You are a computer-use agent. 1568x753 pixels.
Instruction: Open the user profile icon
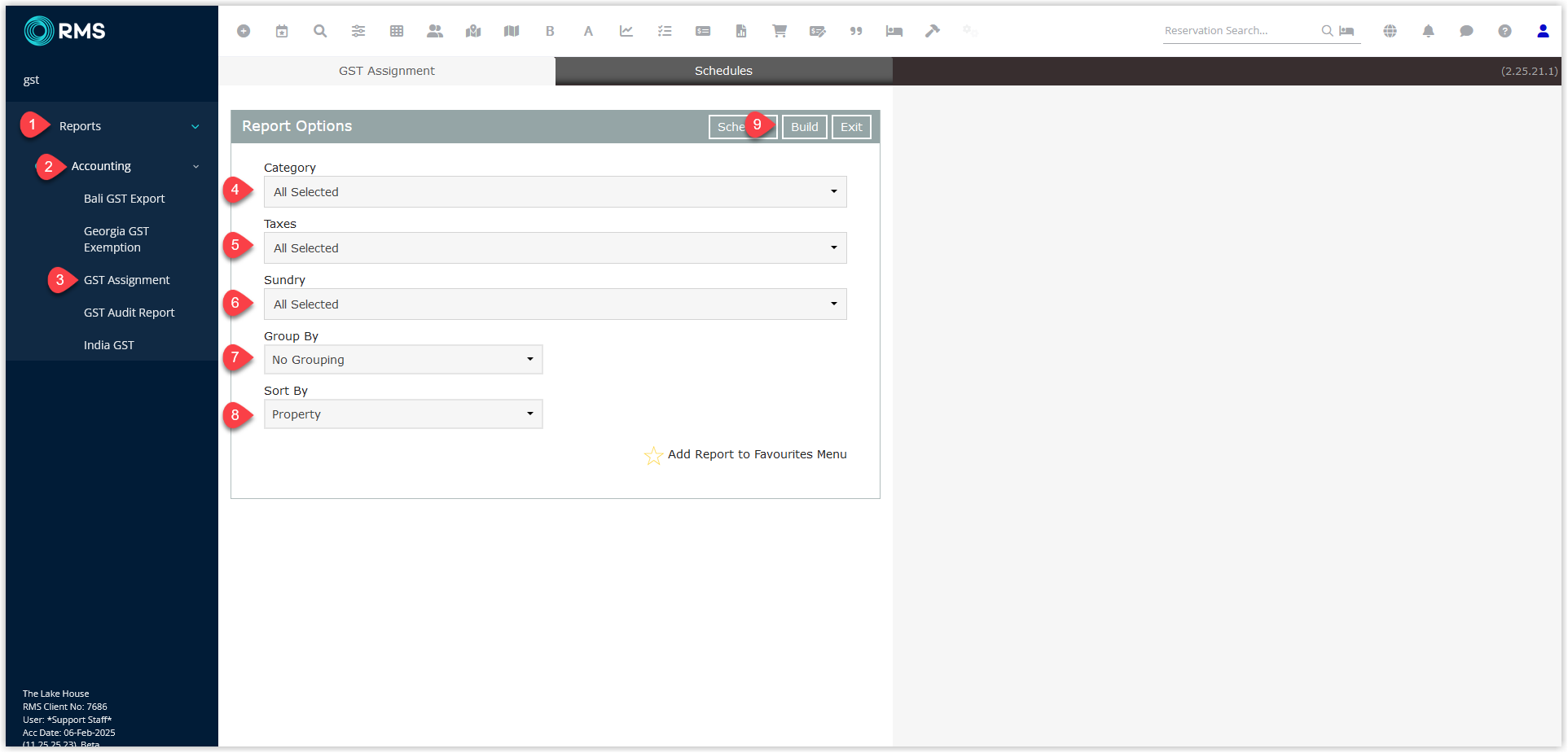(1543, 31)
